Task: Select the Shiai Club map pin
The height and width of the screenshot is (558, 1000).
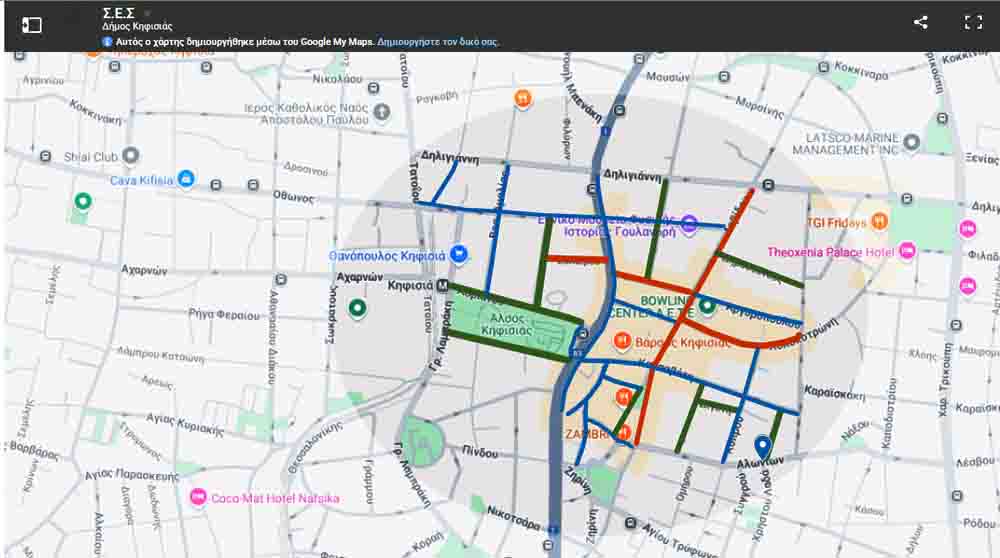Action: pyautogui.click(x=130, y=156)
